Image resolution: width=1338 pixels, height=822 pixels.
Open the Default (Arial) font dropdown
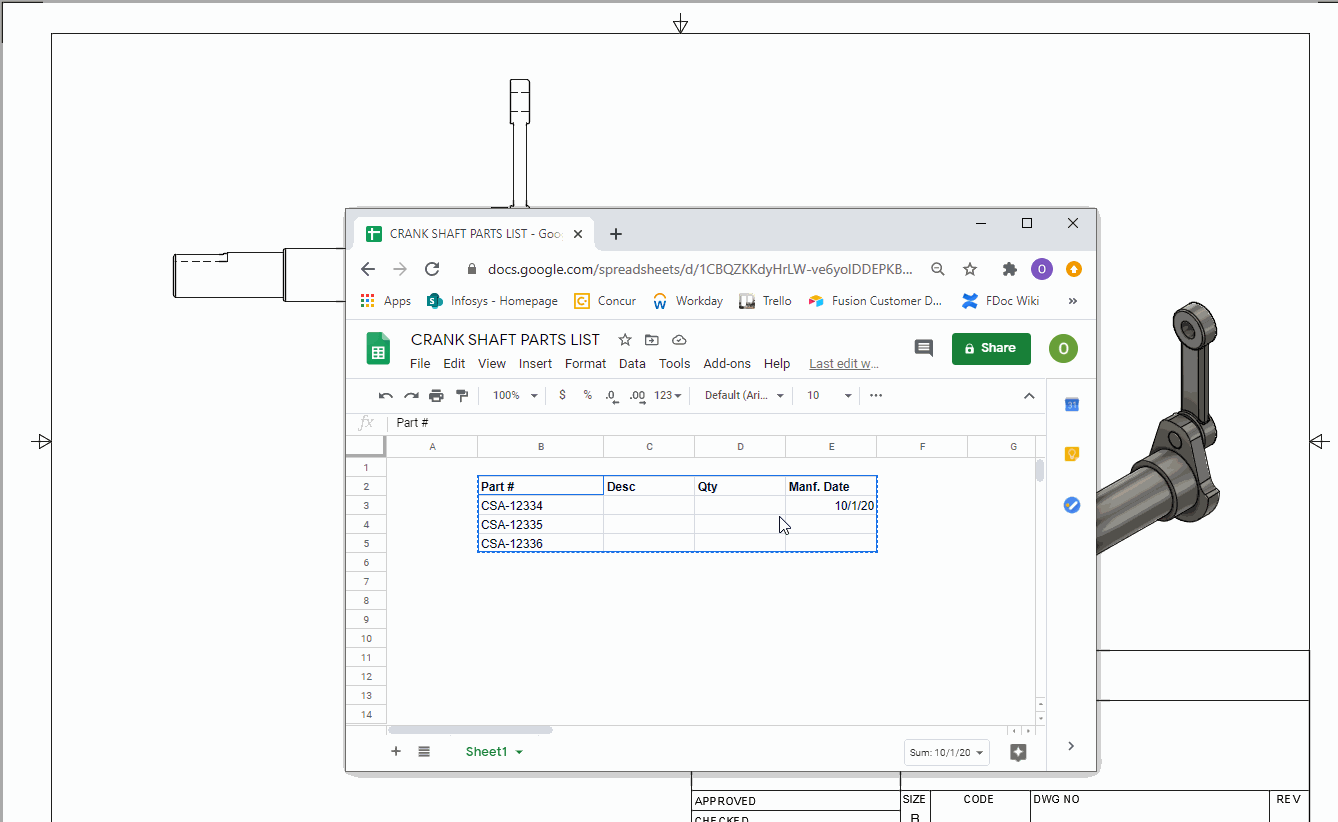[x=744, y=396]
